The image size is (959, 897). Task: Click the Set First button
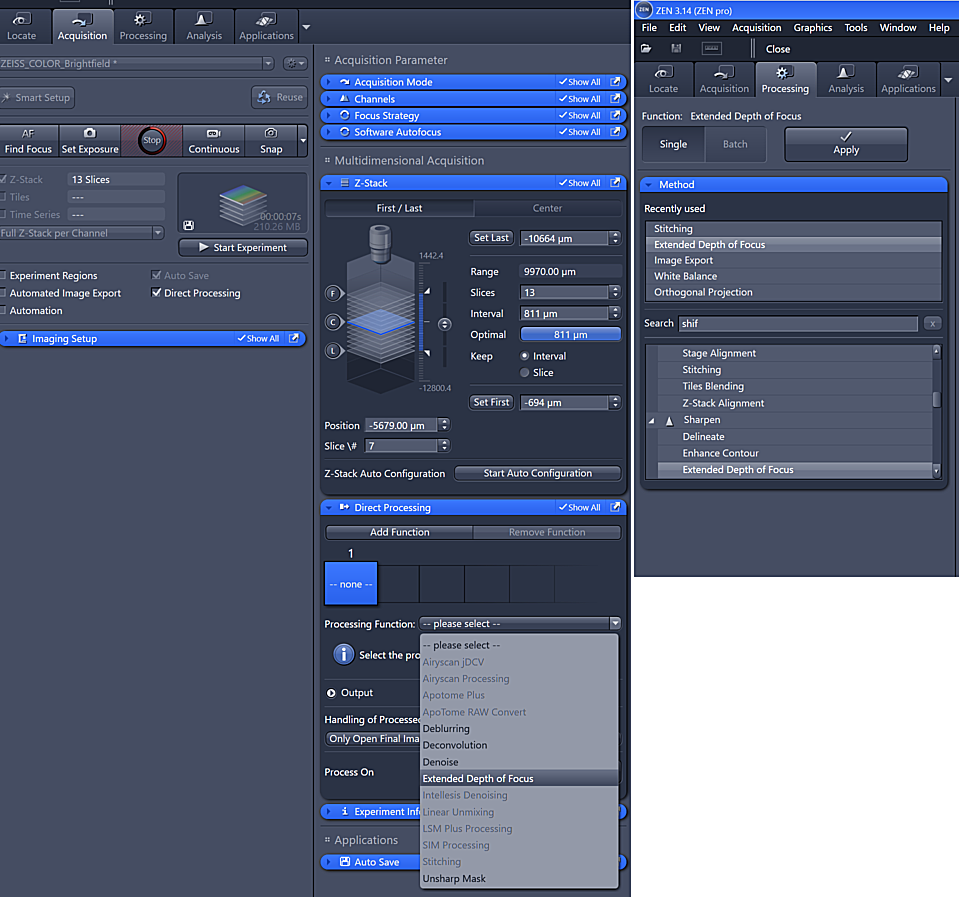491,402
